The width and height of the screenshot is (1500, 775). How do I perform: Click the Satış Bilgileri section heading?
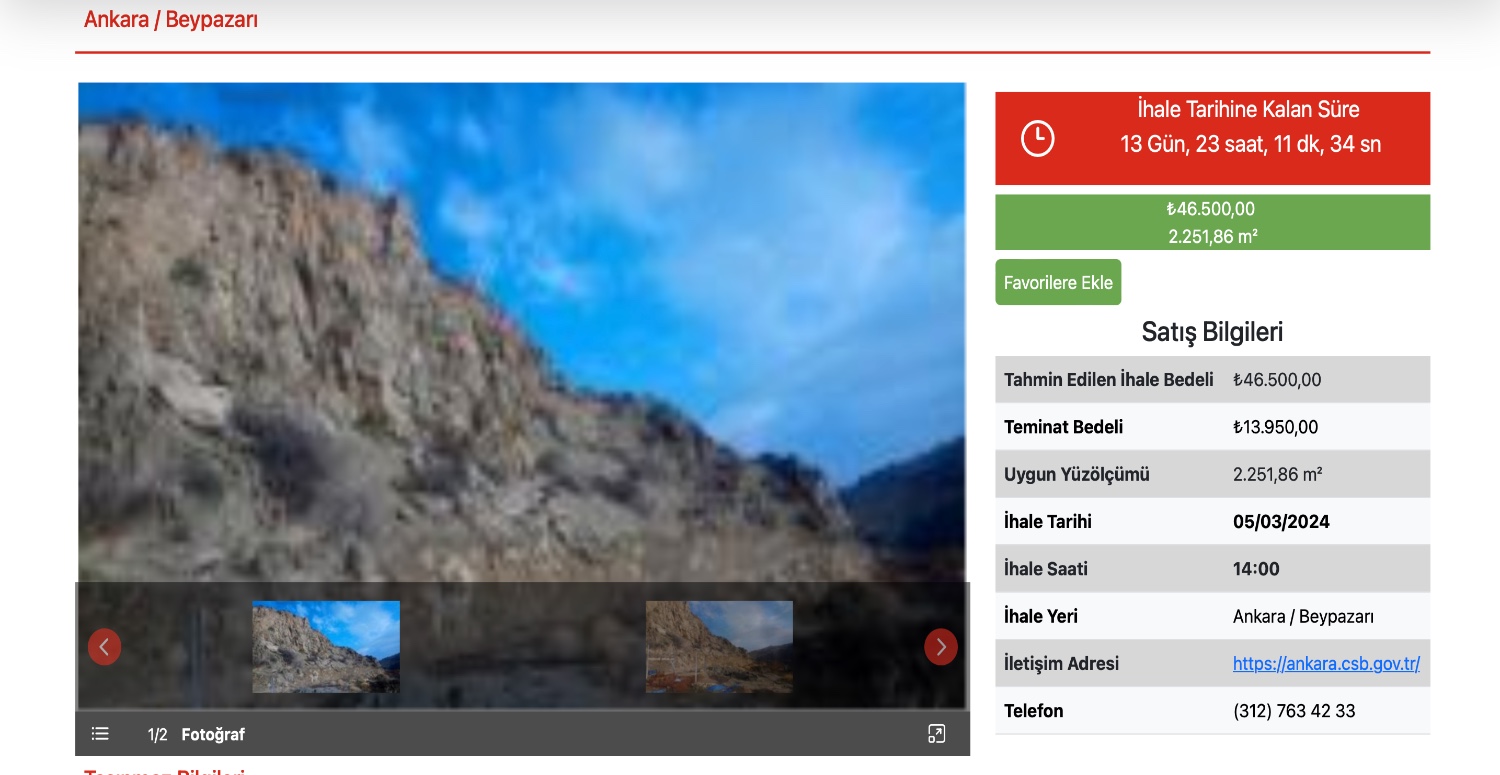pyautogui.click(x=1212, y=332)
